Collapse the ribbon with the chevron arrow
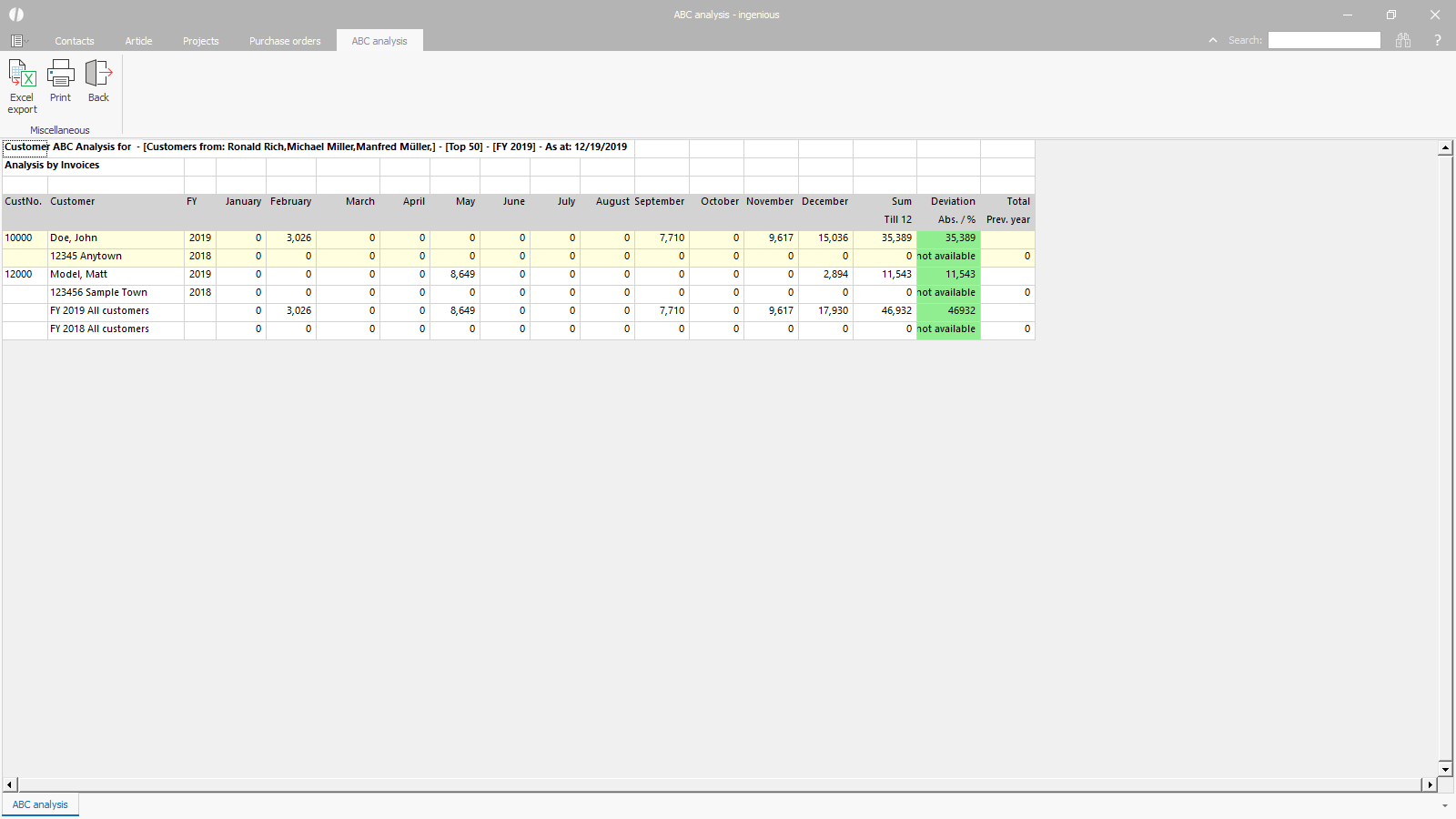Screen dimensions: 1456x819 click(1212, 40)
